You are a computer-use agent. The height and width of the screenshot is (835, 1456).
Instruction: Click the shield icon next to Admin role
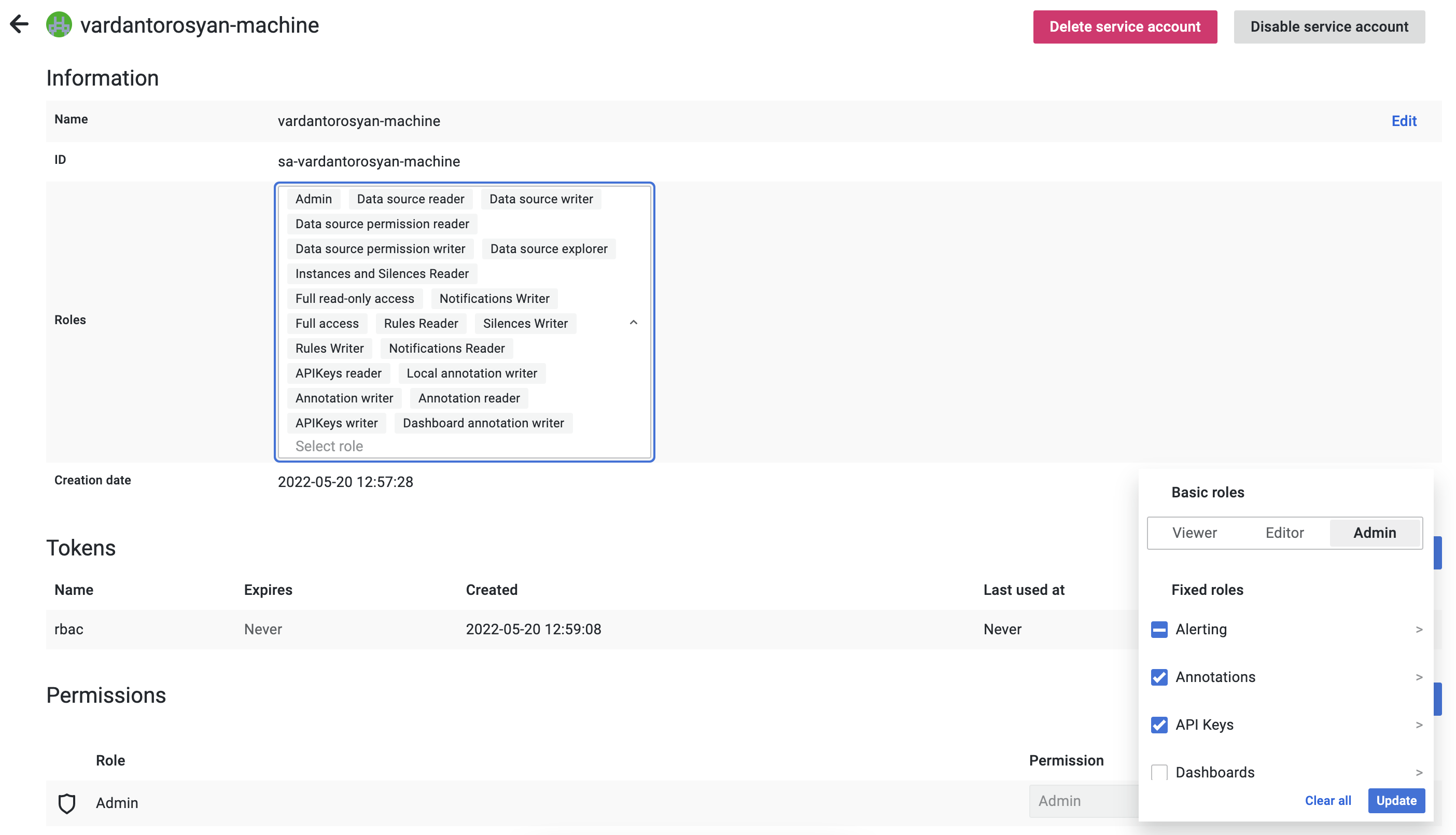(x=67, y=803)
